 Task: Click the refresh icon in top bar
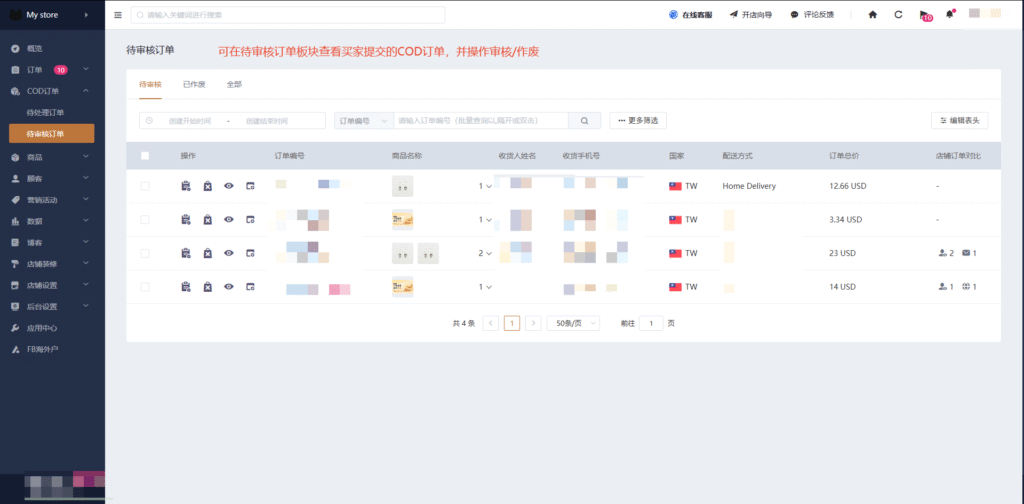click(898, 15)
